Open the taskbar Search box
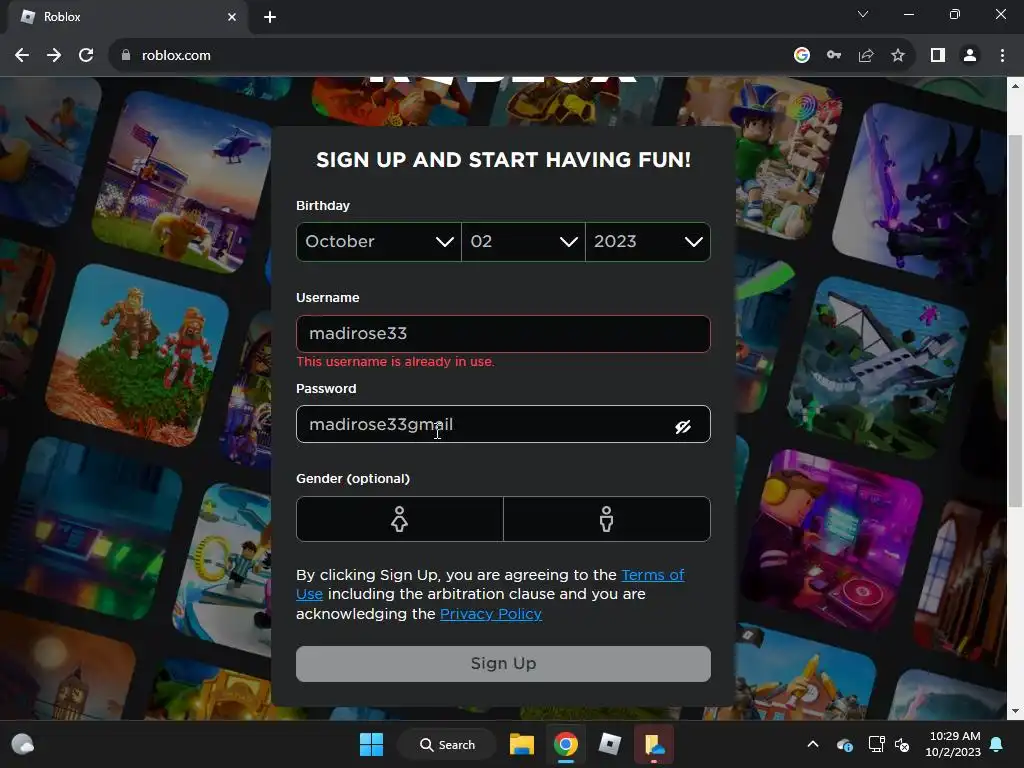The height and width of the screenshot is (768, 1024). 447,744
